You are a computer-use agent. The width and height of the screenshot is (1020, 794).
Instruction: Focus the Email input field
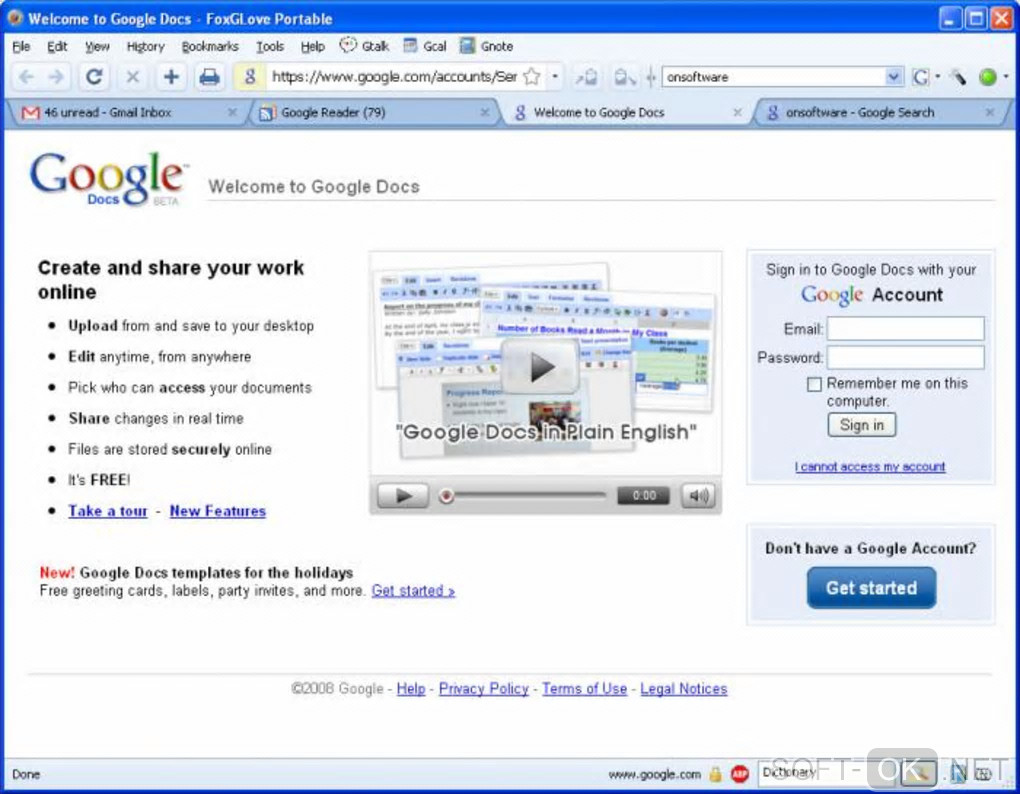coord(906,328)
